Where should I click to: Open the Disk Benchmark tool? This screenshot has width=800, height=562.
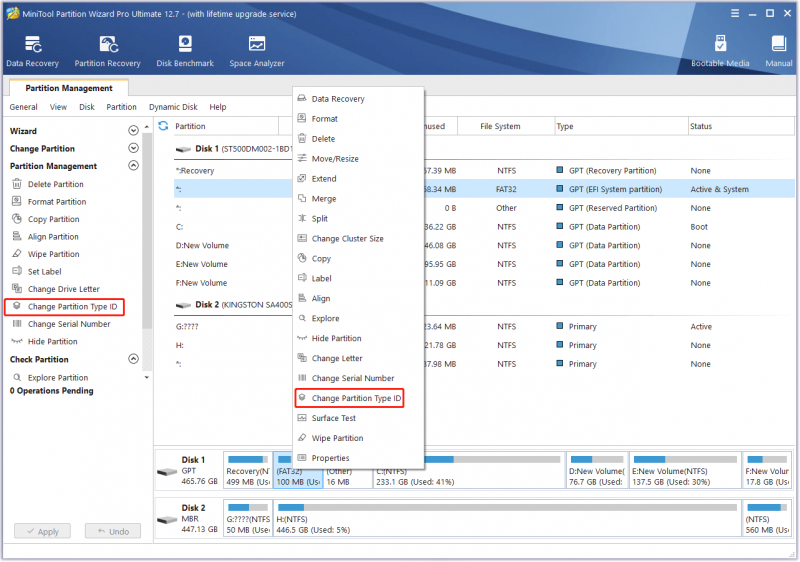(x=185, y=51)
